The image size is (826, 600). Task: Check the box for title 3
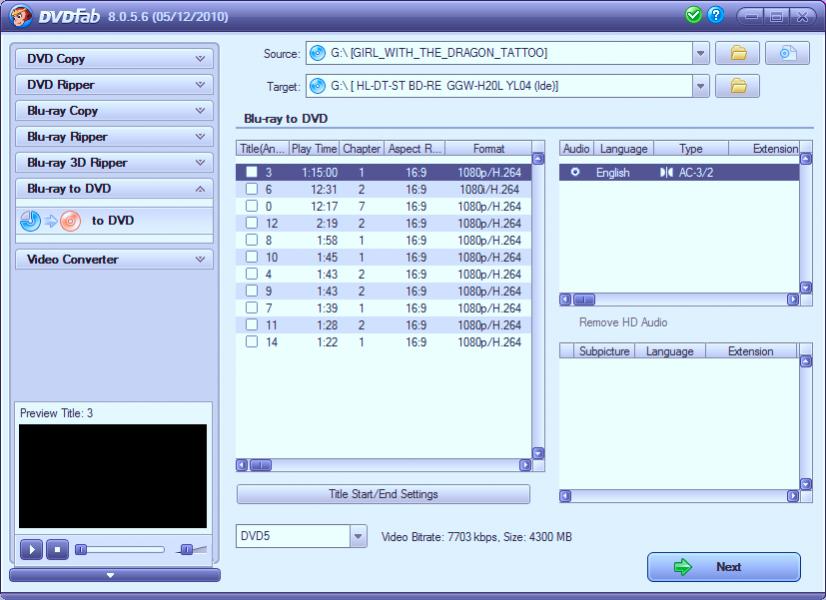pos(252,172)
